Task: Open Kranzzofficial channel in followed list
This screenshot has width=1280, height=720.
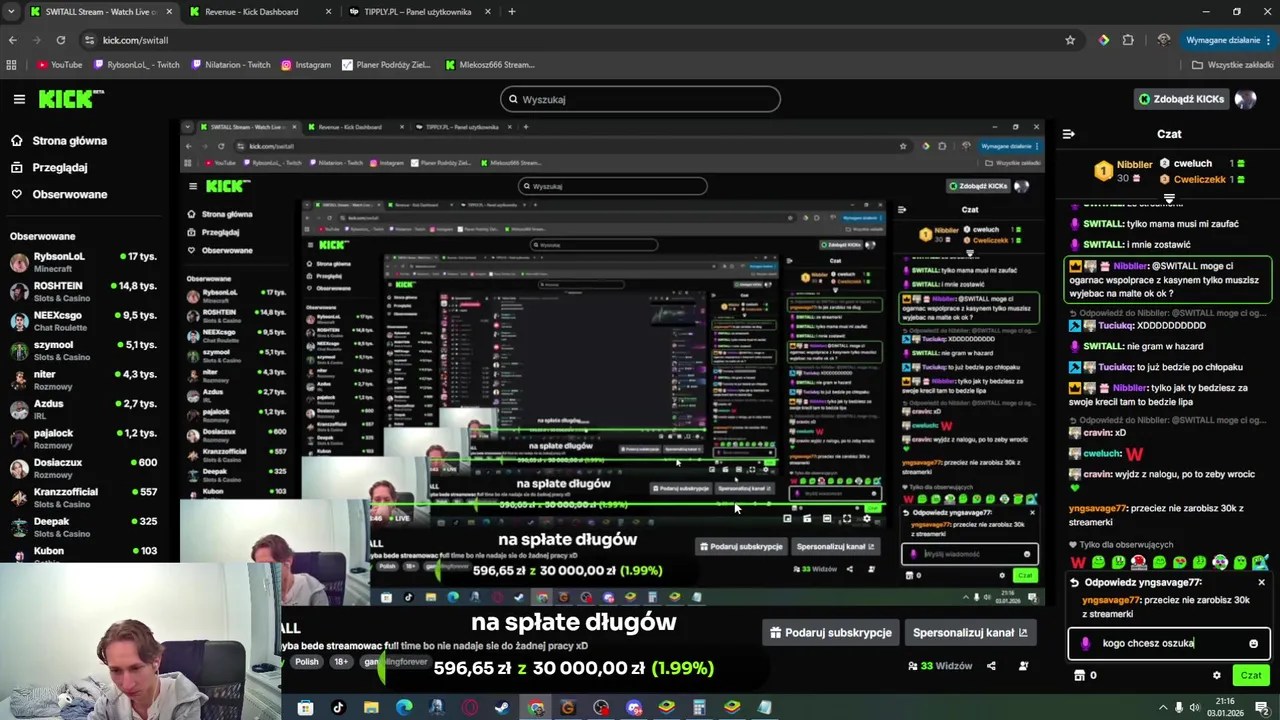Action: pyautogui.click(x=83, y=498)
